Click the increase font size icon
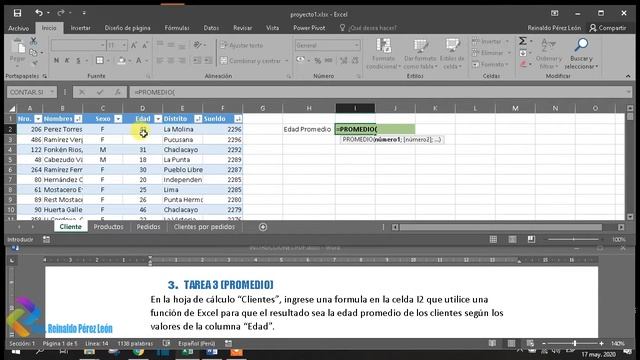This screenshot has width=640, height=360. pyautogui.click(x=134, y=45)
